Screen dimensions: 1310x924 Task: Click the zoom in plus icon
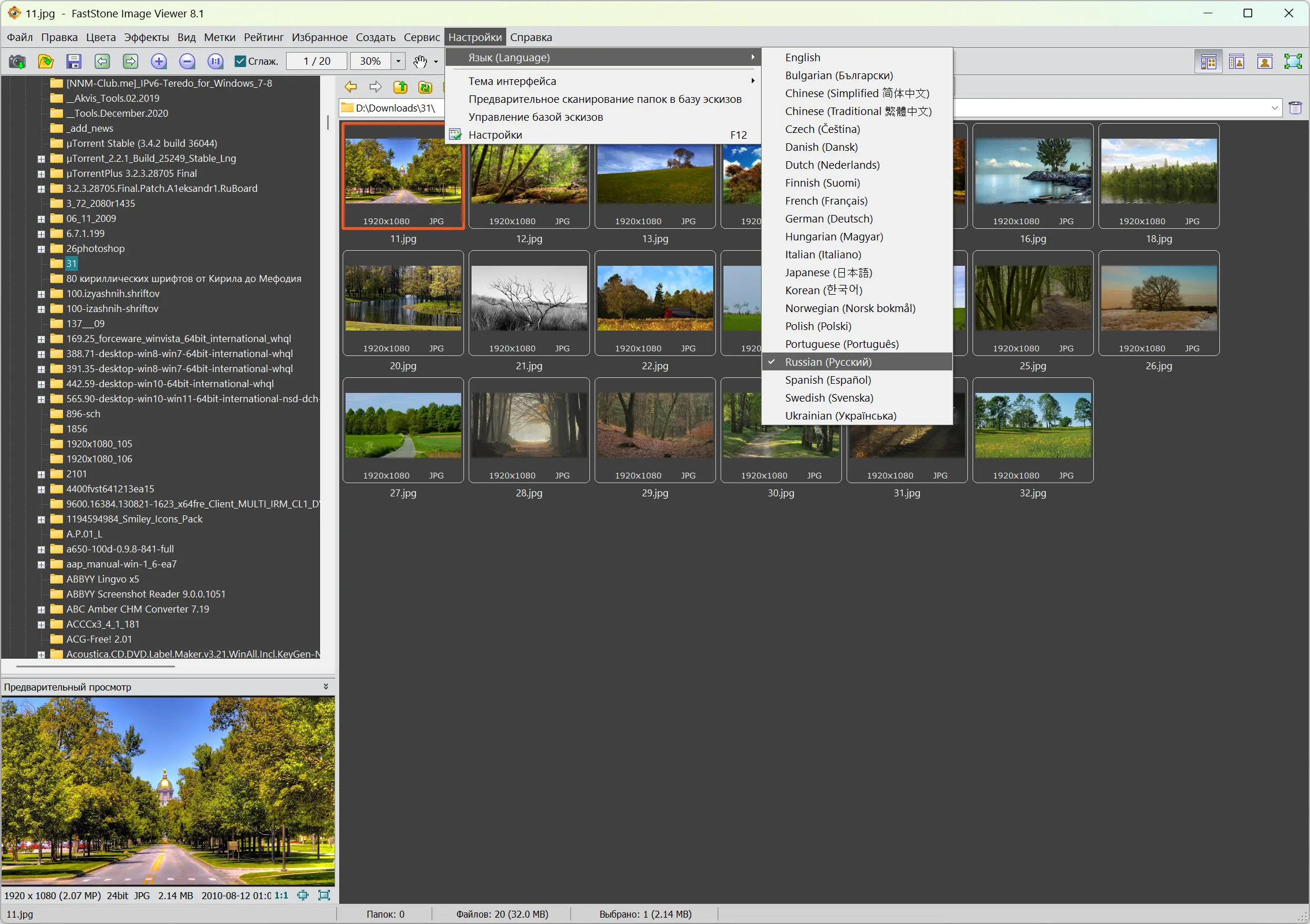point(159,61)
